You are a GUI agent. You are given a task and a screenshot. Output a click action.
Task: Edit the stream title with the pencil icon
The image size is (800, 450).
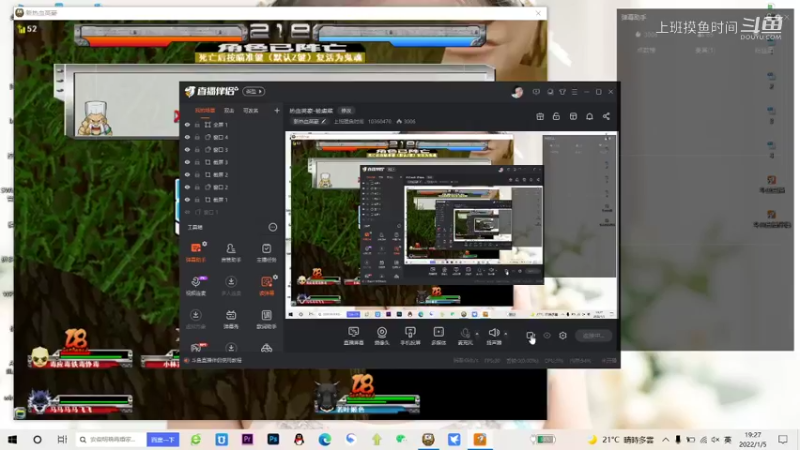(323, 121)
